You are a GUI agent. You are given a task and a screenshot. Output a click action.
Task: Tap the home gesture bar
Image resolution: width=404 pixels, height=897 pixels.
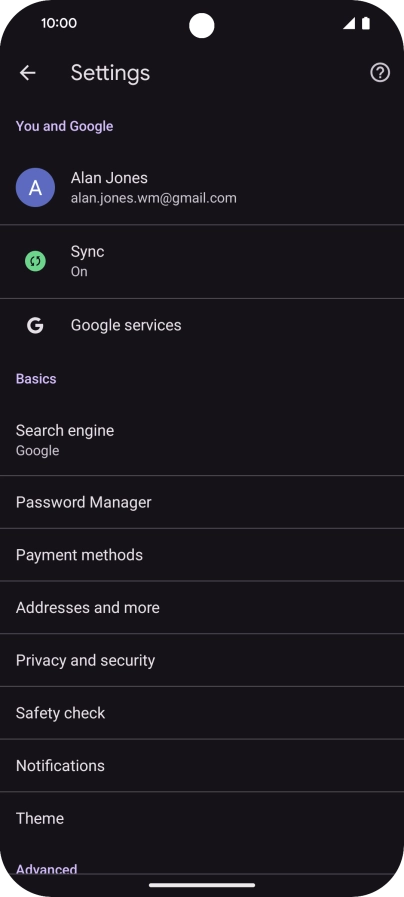point(202,885)
